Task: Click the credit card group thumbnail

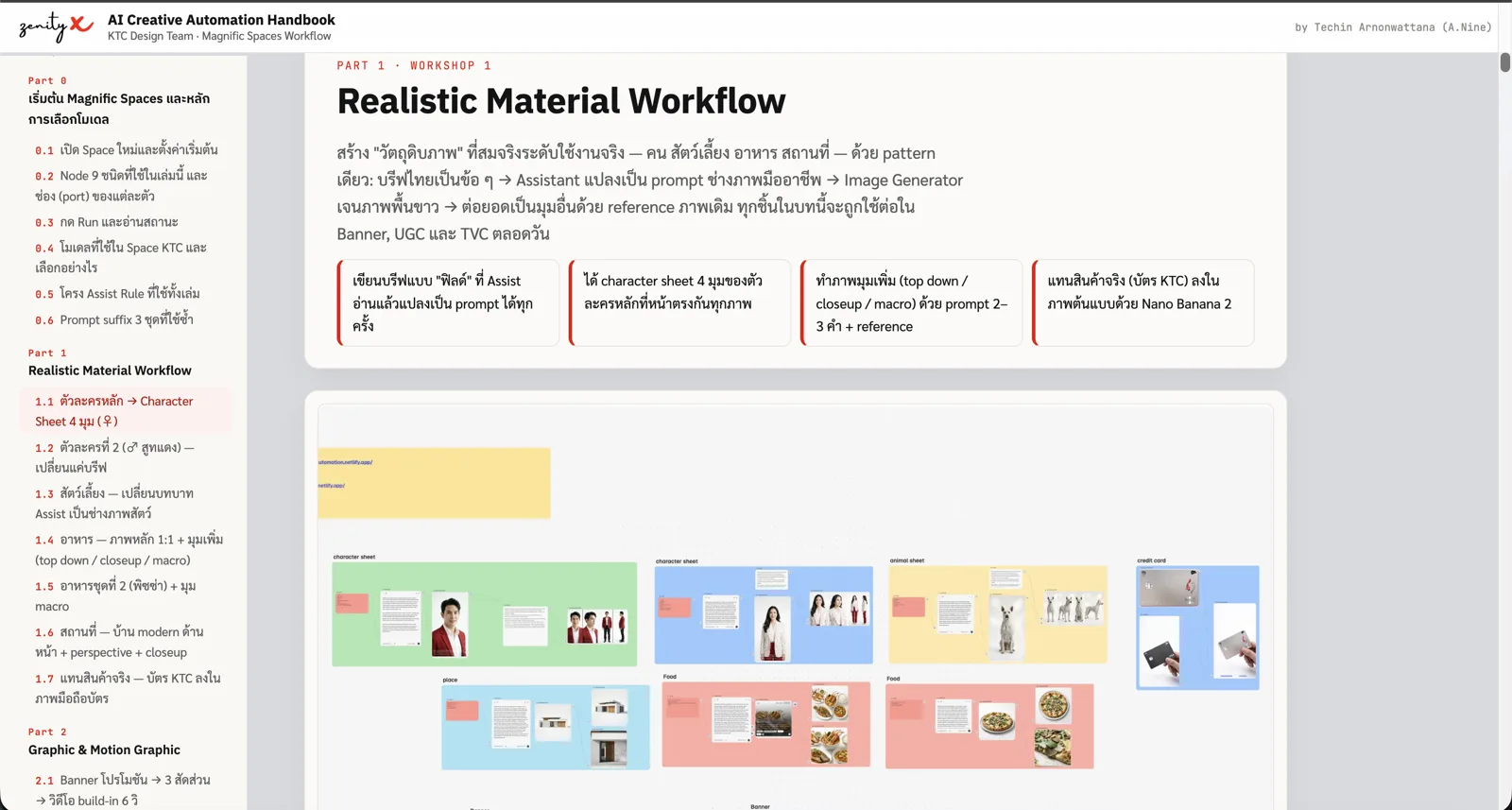Action: (1197, 628)
